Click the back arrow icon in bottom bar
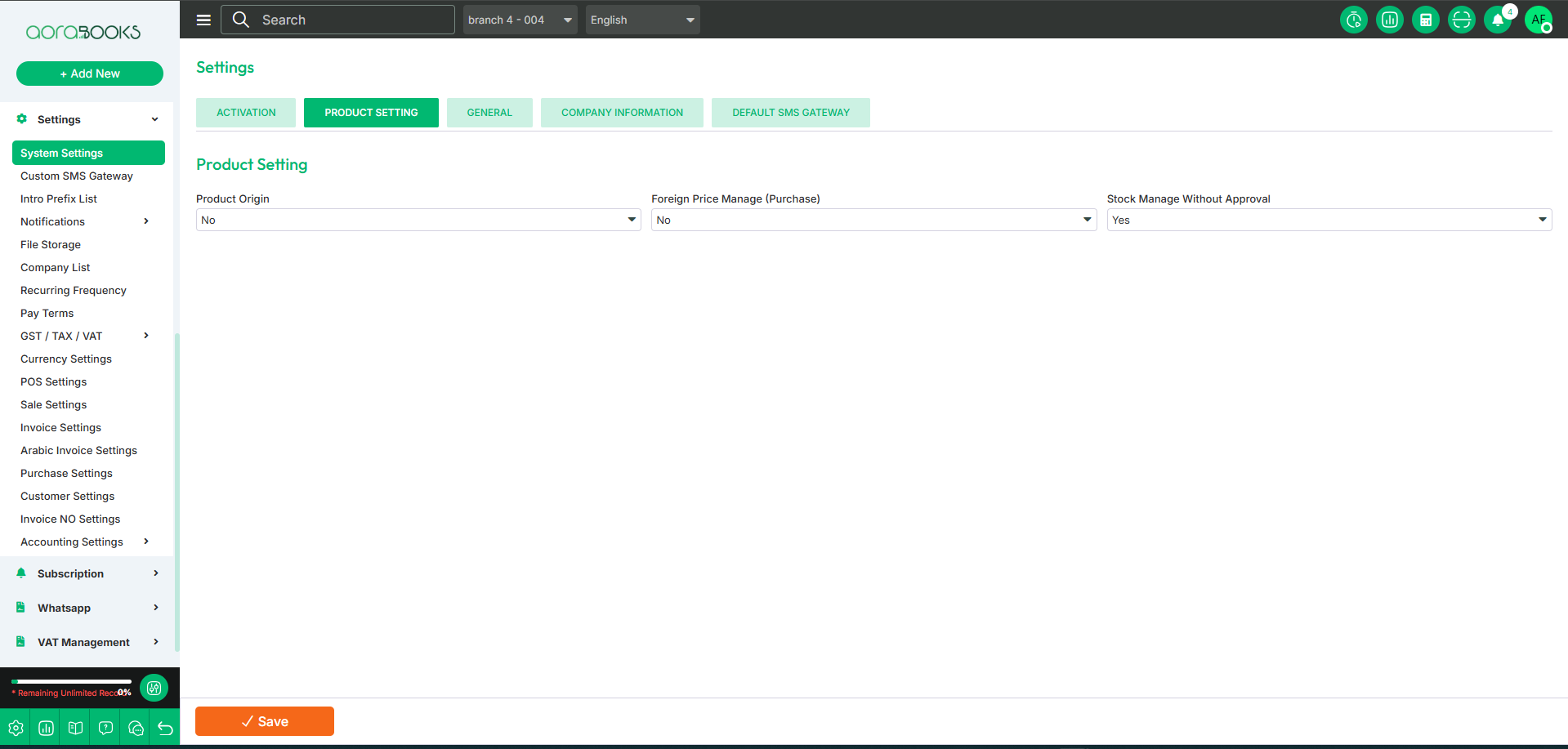This screenshot has height=749, width=1568. pyautogui.click(x=165, y=728)
